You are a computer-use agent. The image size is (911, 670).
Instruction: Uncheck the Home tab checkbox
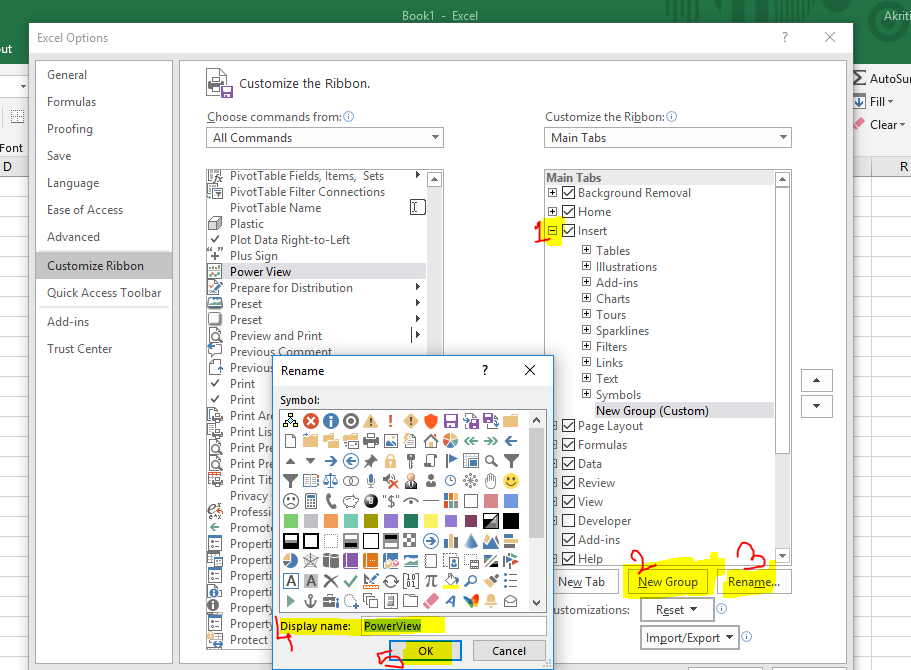(569, 212)
